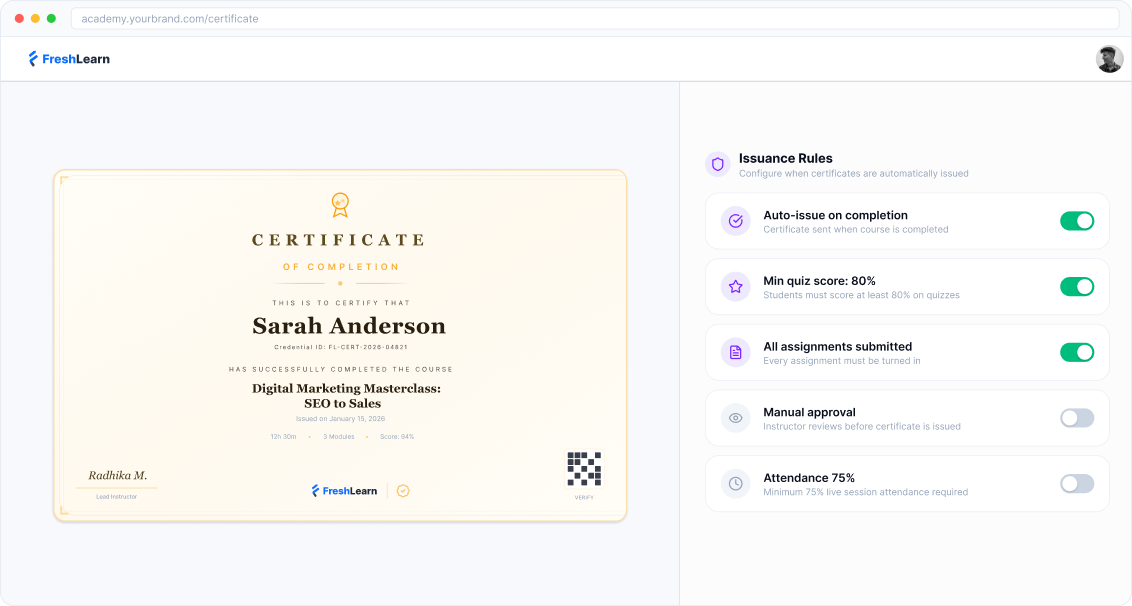
Task: Click the eye icon for Manual approval
Action: coord(736,418)
